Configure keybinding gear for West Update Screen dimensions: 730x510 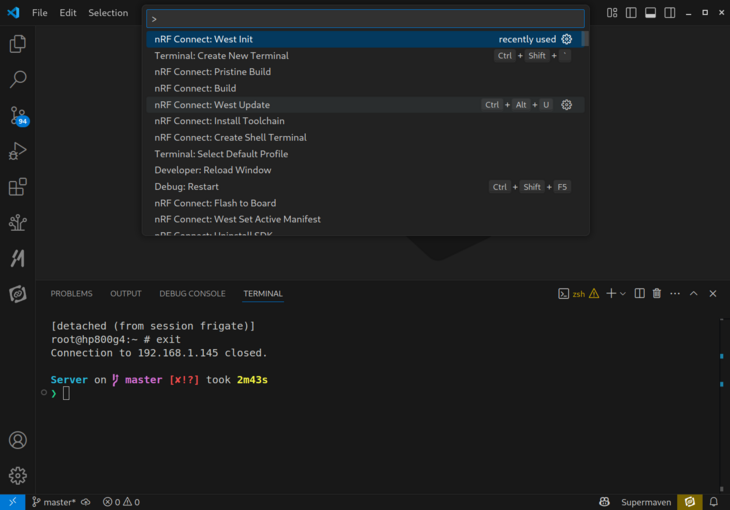pos(566,105)
